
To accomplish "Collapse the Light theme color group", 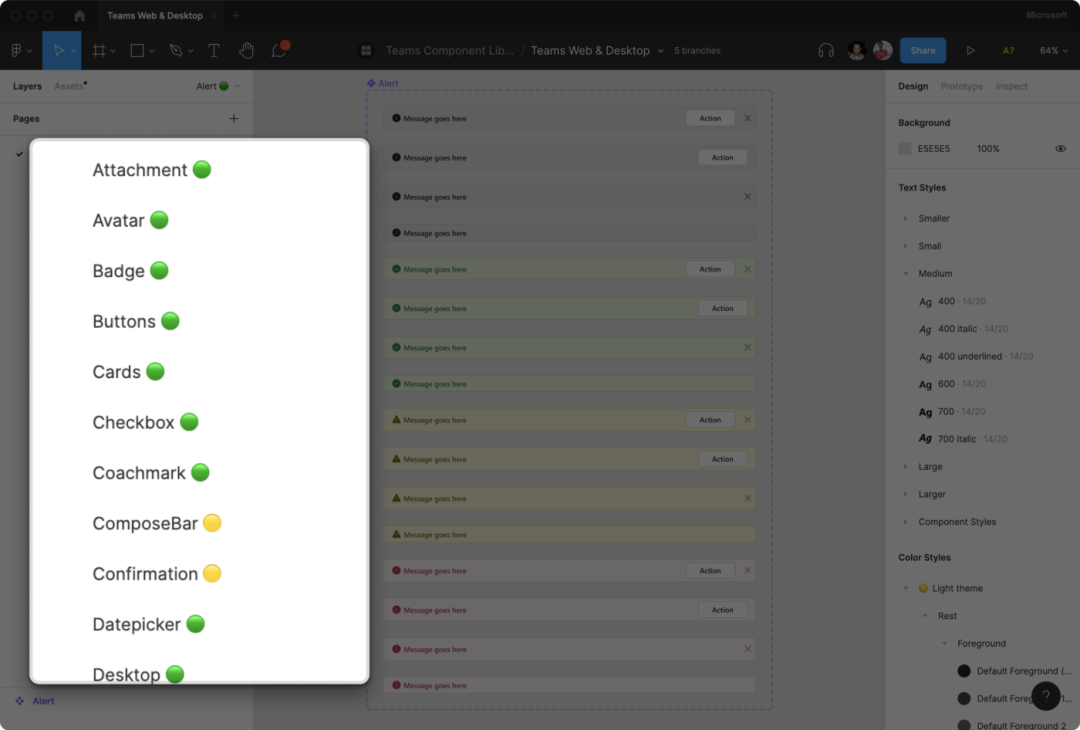I will pyautogui.click(x=906, y=588).
